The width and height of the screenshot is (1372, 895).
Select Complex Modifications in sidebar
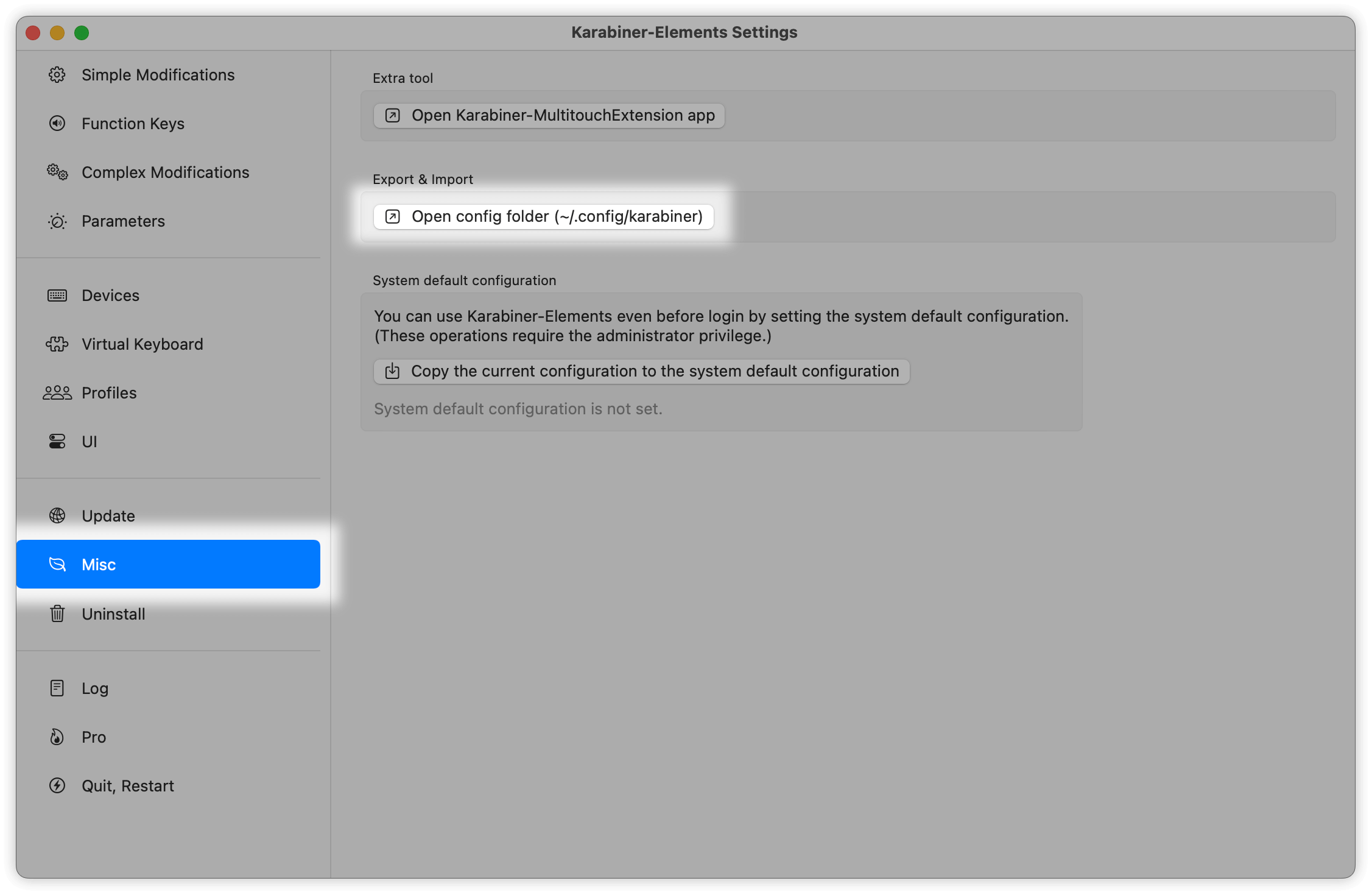coord(169,172)
